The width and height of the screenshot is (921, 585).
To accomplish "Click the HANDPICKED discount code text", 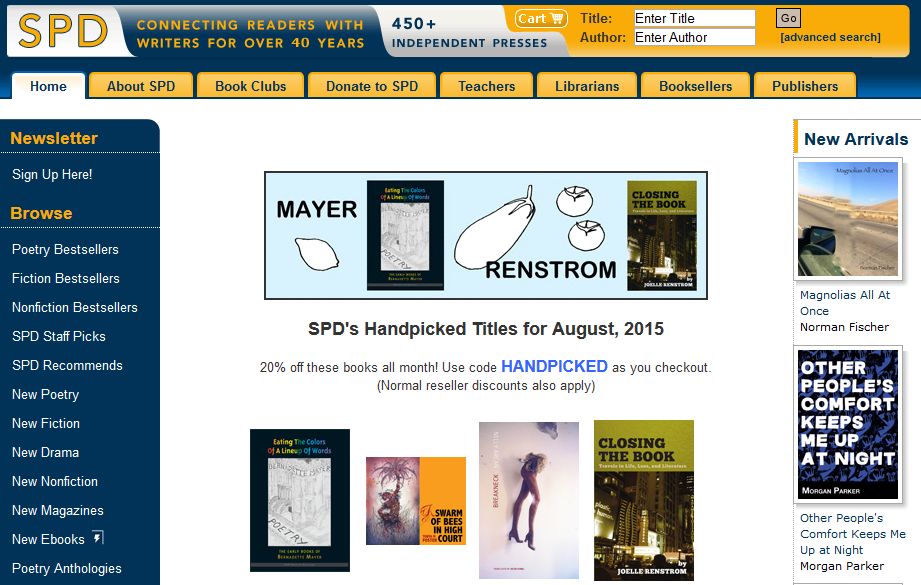I will (x=554, y=367).
